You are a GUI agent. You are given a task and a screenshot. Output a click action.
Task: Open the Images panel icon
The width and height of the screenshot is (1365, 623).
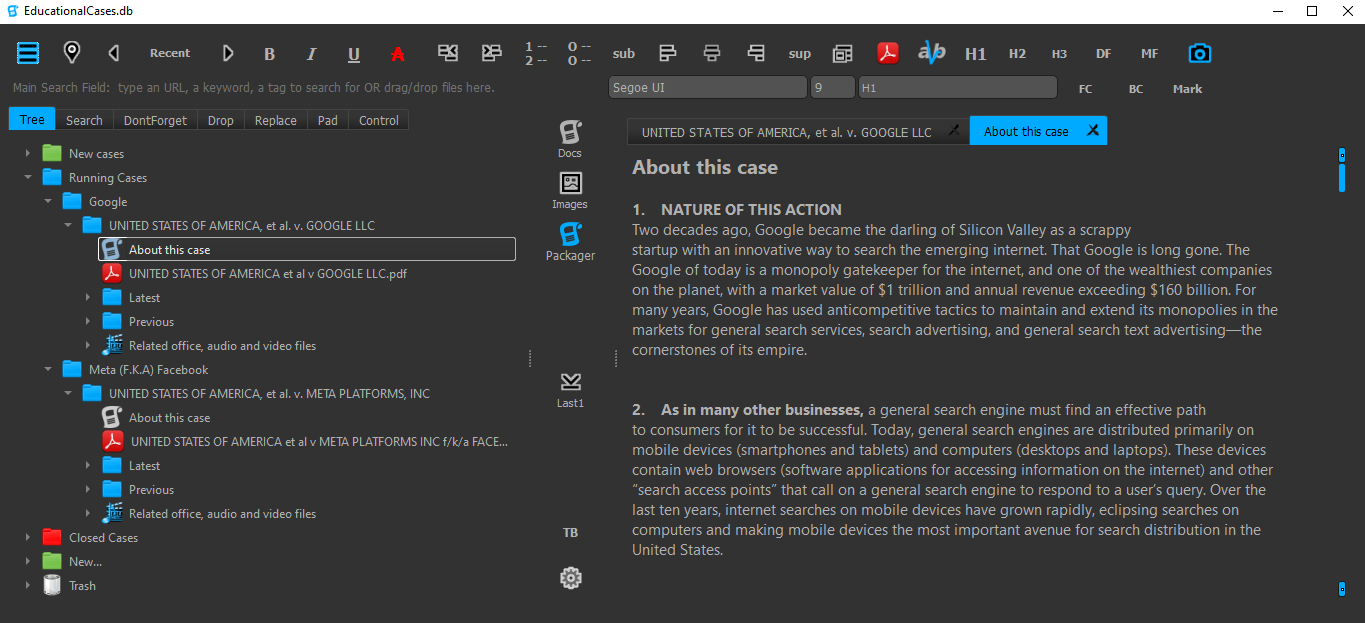coord(570,189)
